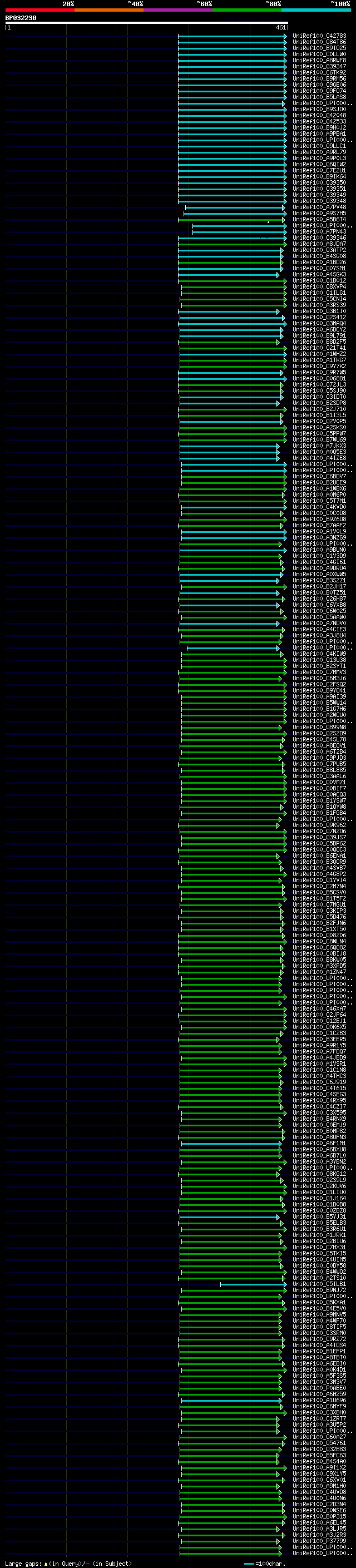Select UniRef100_Q9K962 hit

[x=319, y=825]
